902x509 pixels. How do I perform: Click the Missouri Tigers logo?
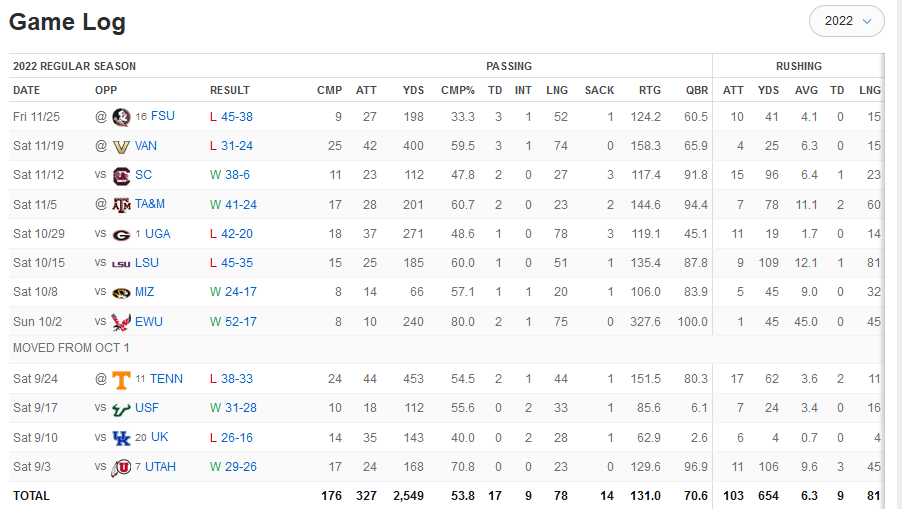coord(122,292)
